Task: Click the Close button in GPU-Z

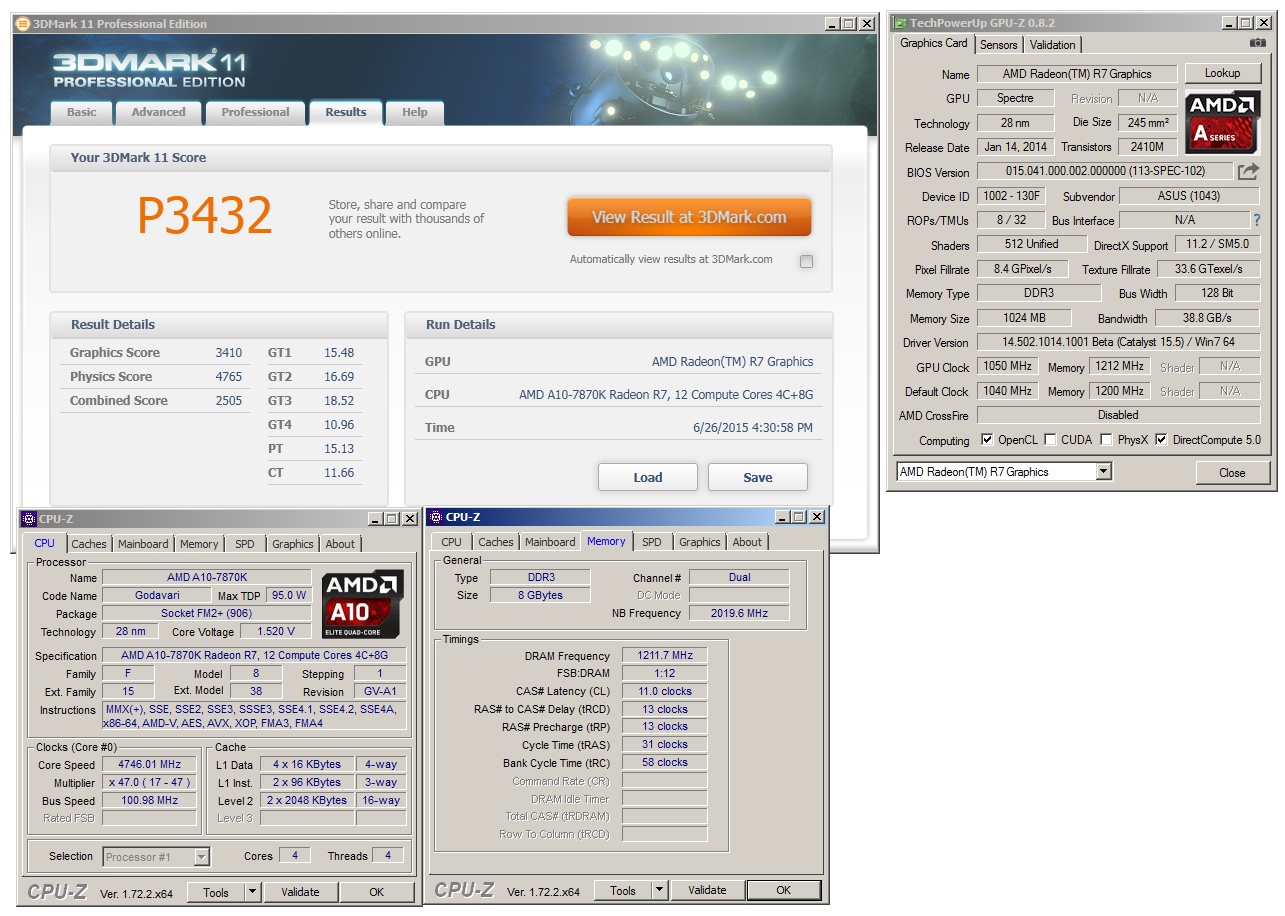Action: 1232,473
